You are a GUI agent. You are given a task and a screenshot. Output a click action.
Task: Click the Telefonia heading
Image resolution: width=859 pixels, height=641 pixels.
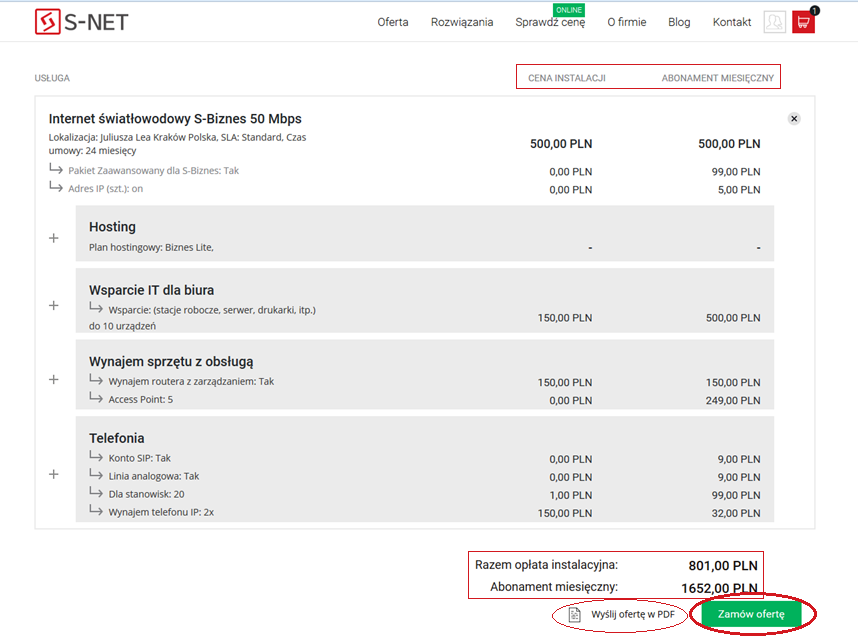117,438
